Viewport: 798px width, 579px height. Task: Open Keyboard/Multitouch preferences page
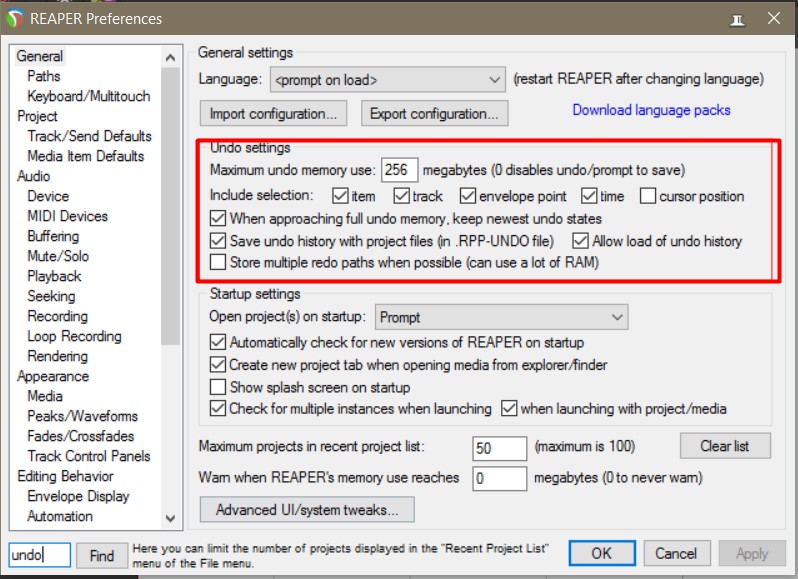click(x=89, y=96)
